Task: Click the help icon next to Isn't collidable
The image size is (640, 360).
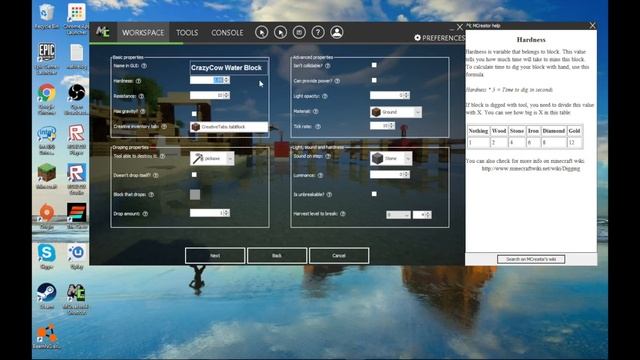Action: [x=328, y=66]
